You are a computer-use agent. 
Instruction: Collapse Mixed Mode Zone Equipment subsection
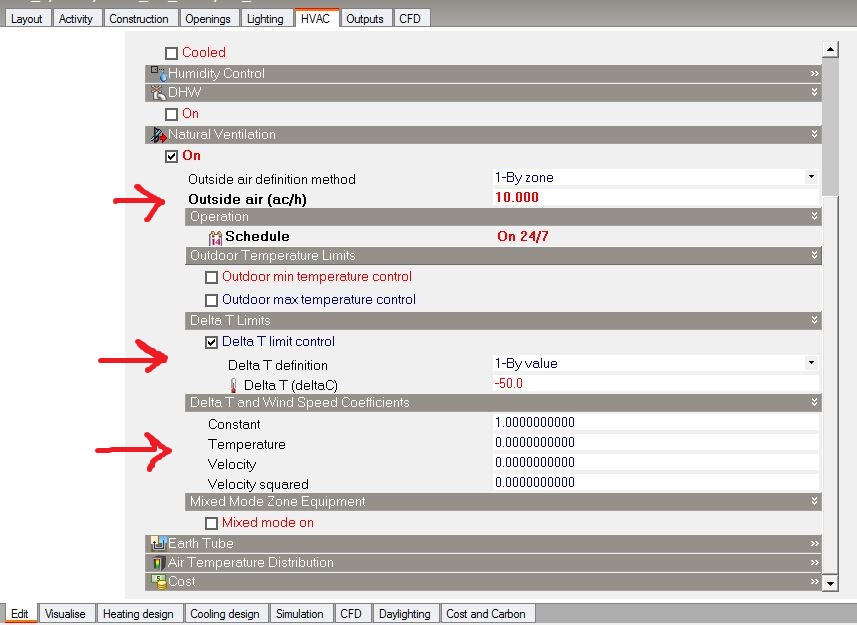pyautogui.click(x=814, y=501)
